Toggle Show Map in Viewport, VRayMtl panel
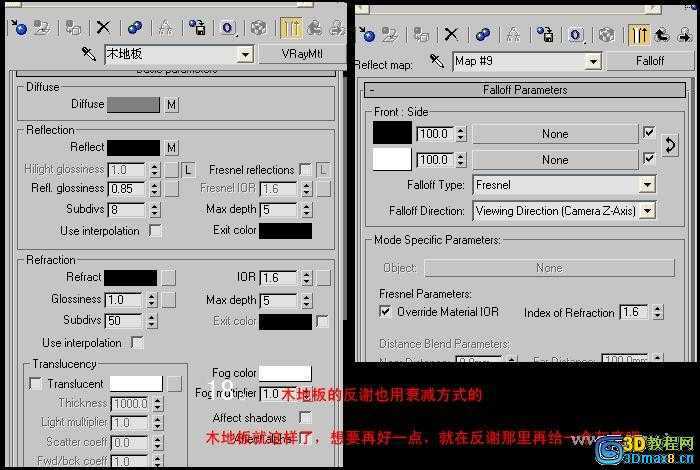The height and width of the screenshot is (470, 700). coord(259,28)
